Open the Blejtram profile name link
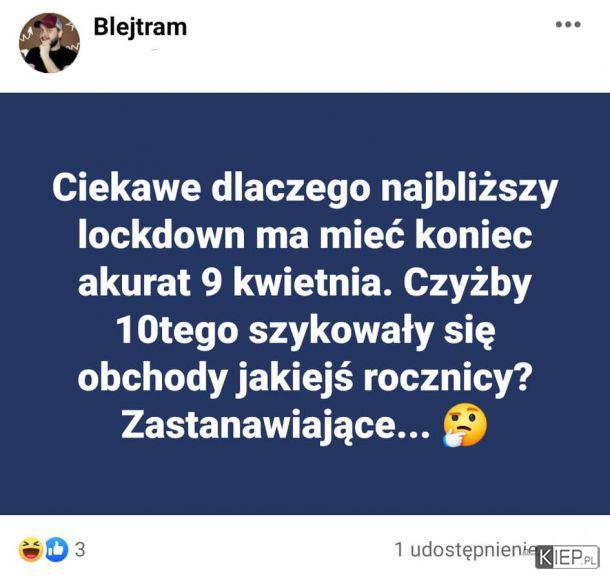 (x=140, y=27)
